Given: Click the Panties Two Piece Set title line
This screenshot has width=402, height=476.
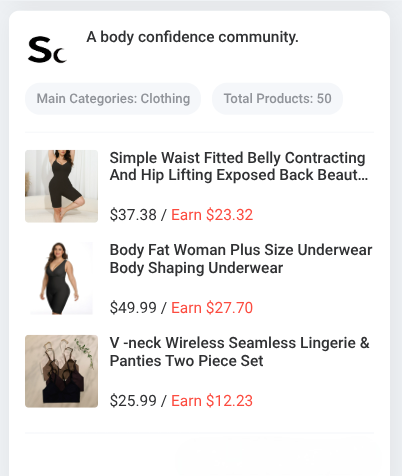Looking at the screenshot, I should tap(186, 361).
